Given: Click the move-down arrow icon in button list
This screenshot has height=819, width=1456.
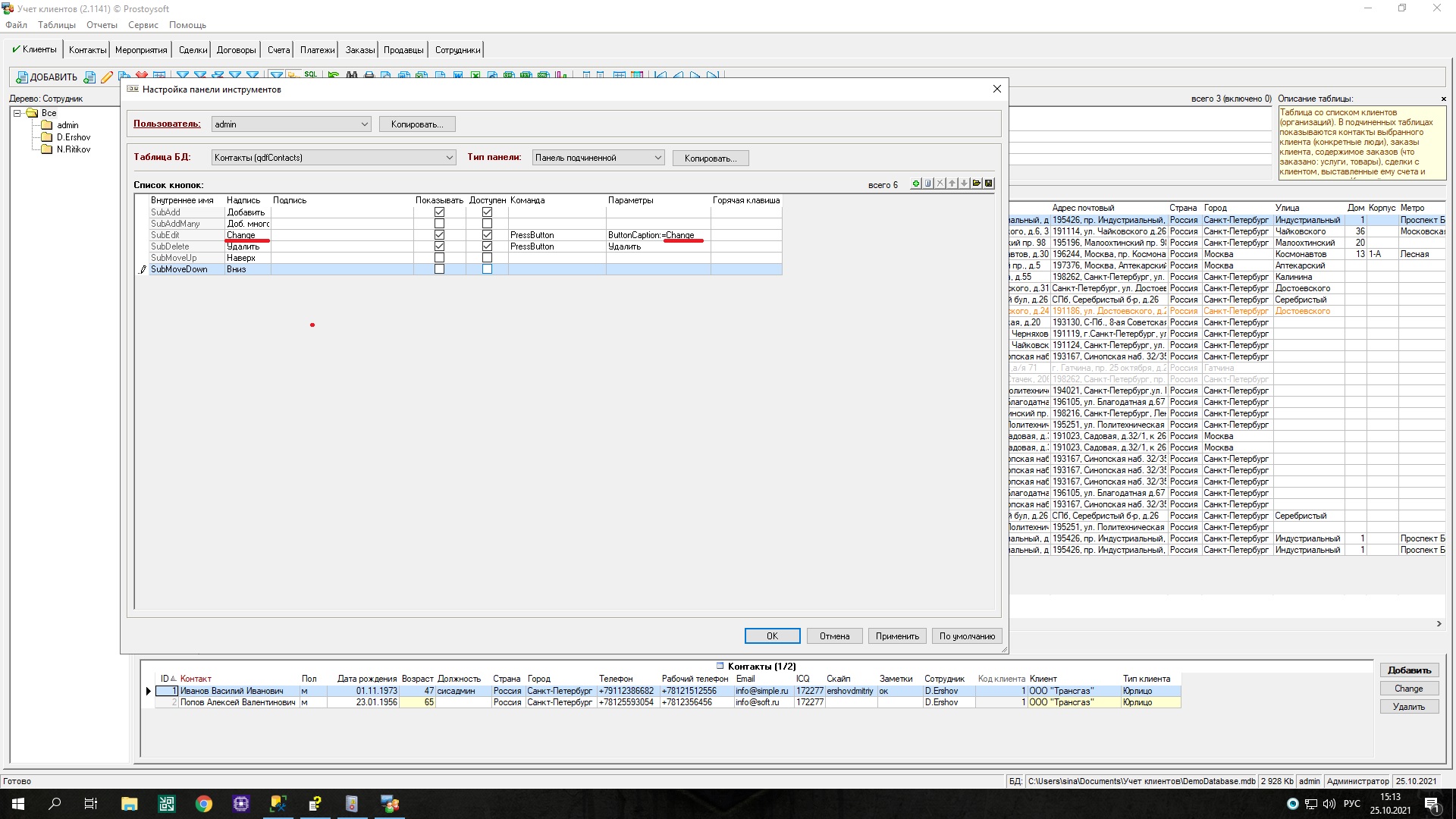Looking at the screenshot, I should [x=965, y=184].
